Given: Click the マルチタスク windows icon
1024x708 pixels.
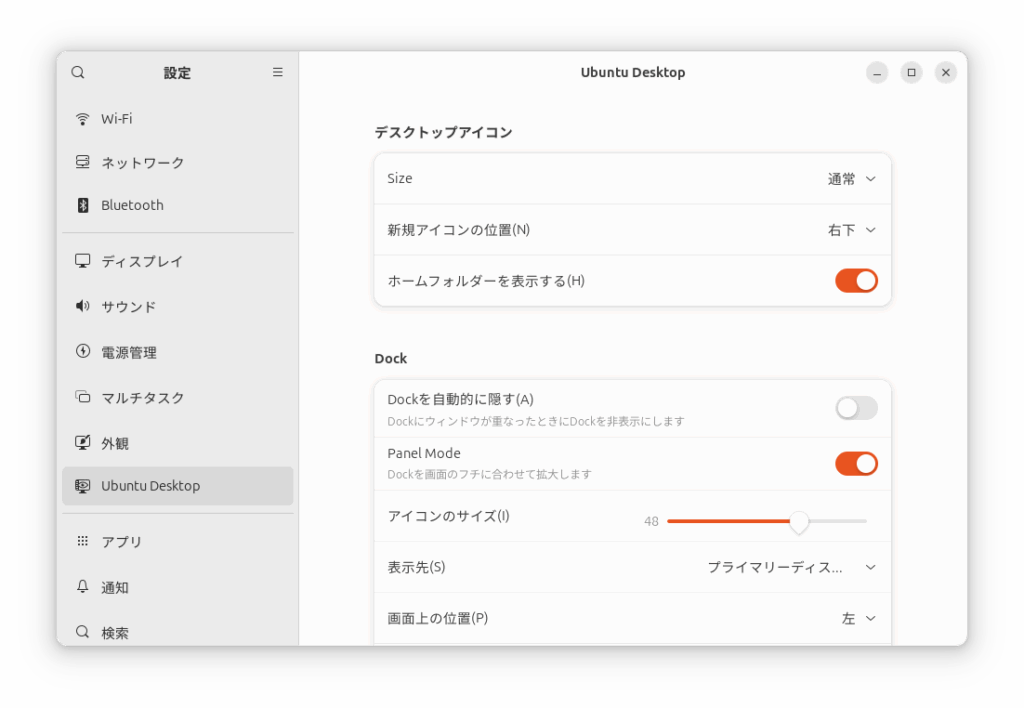Looking at the screenshot, I should pyautogui.click(x=82, y=397).
